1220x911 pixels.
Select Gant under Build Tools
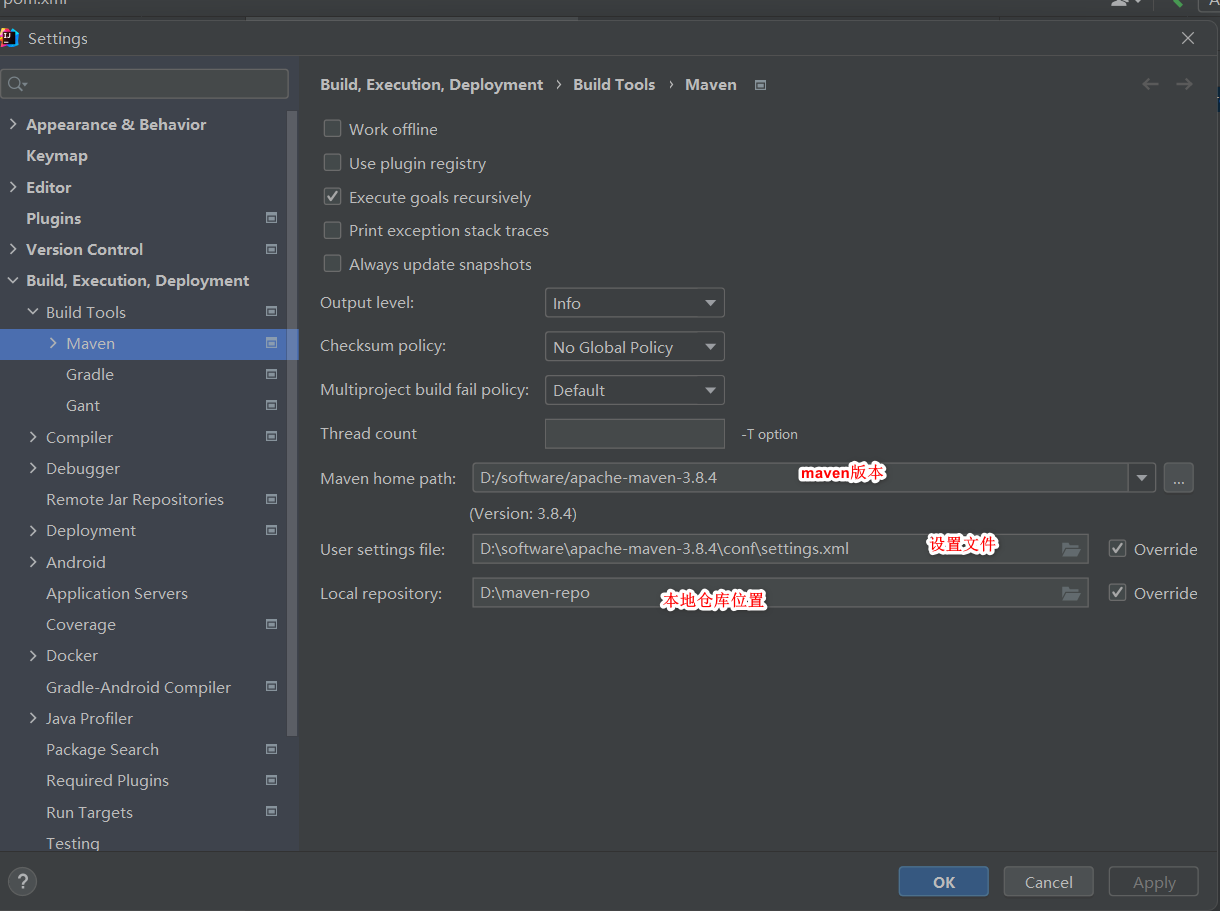(x=83, y=405)
